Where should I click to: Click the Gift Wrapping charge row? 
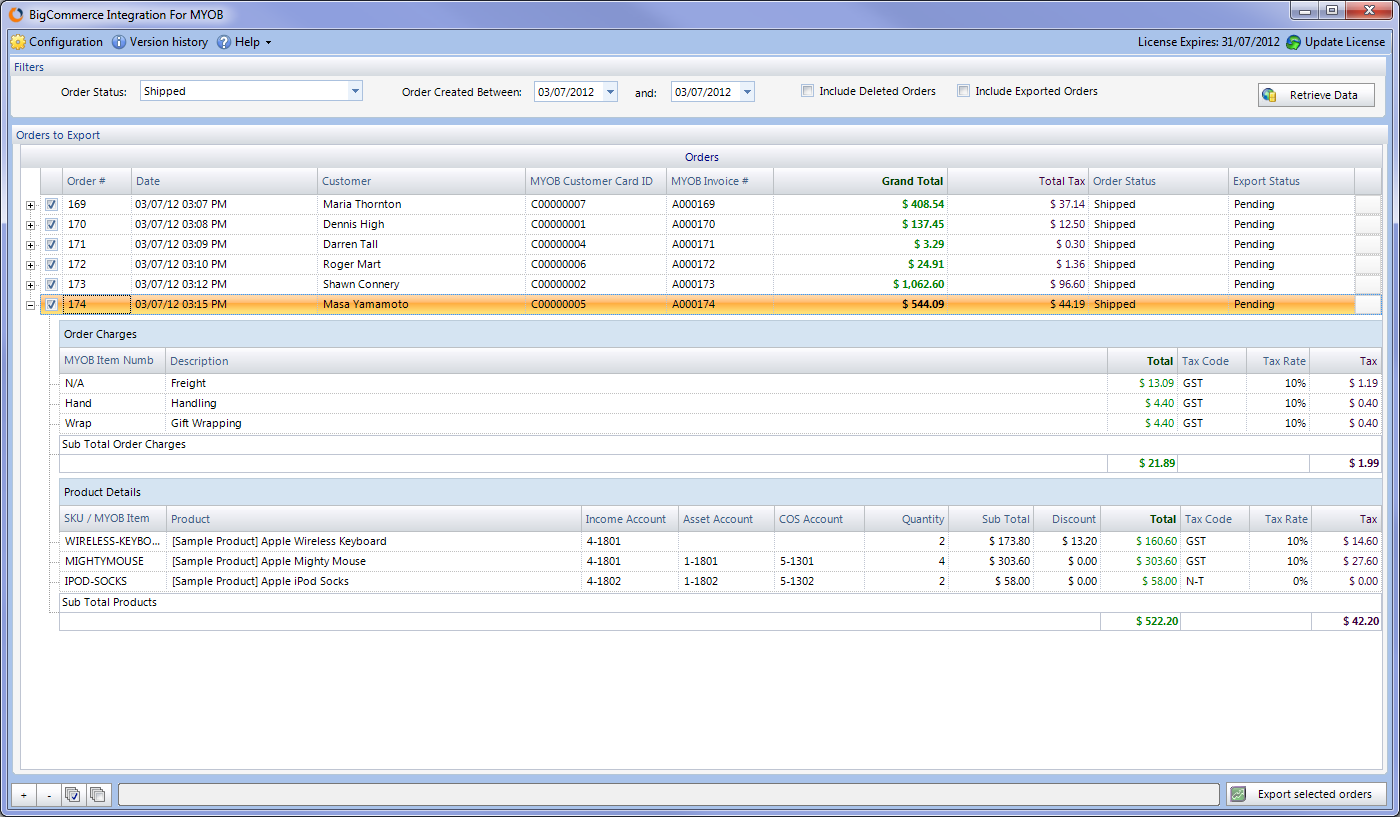720,423
